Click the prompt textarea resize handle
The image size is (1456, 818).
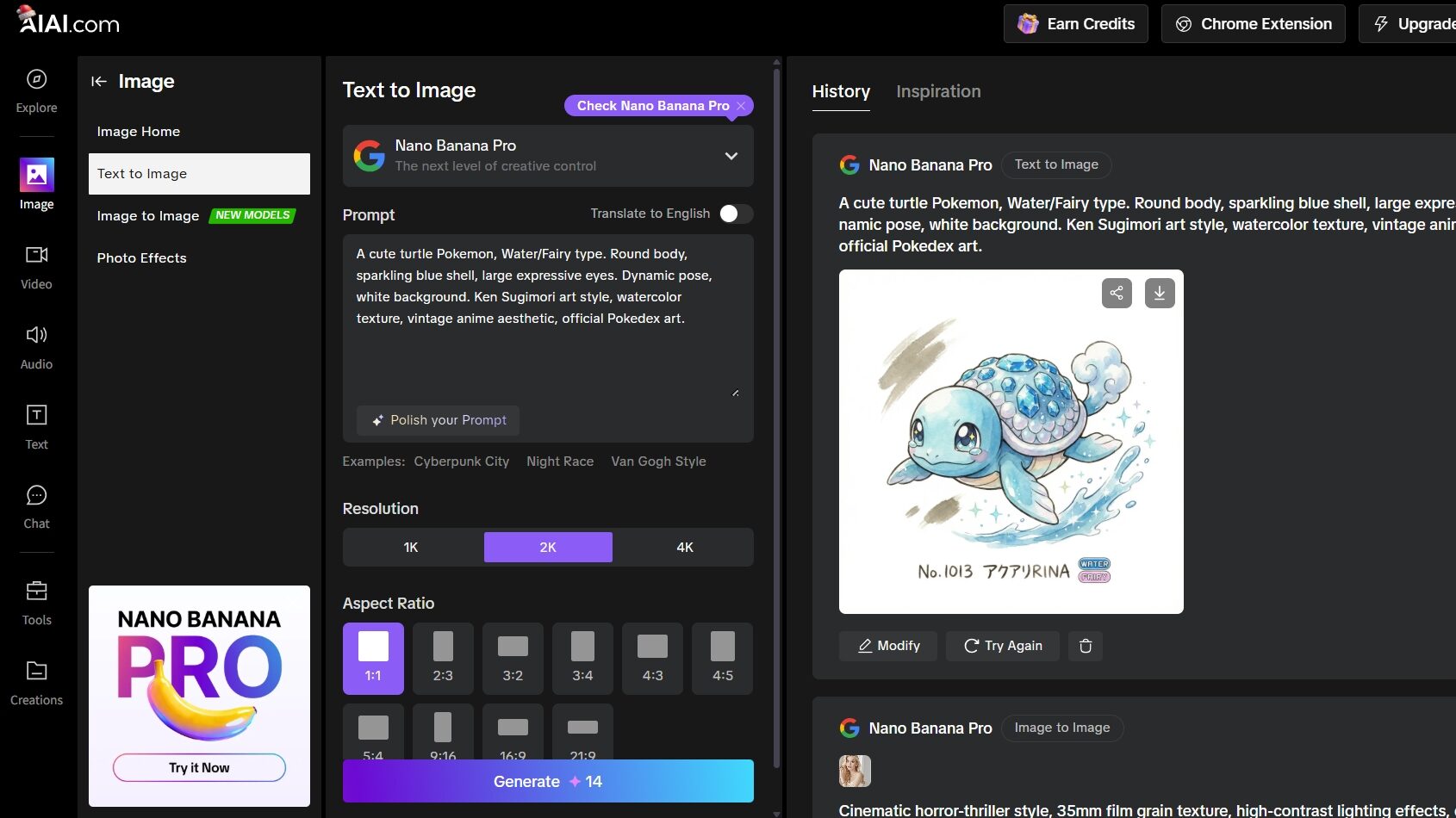(735, 393)
